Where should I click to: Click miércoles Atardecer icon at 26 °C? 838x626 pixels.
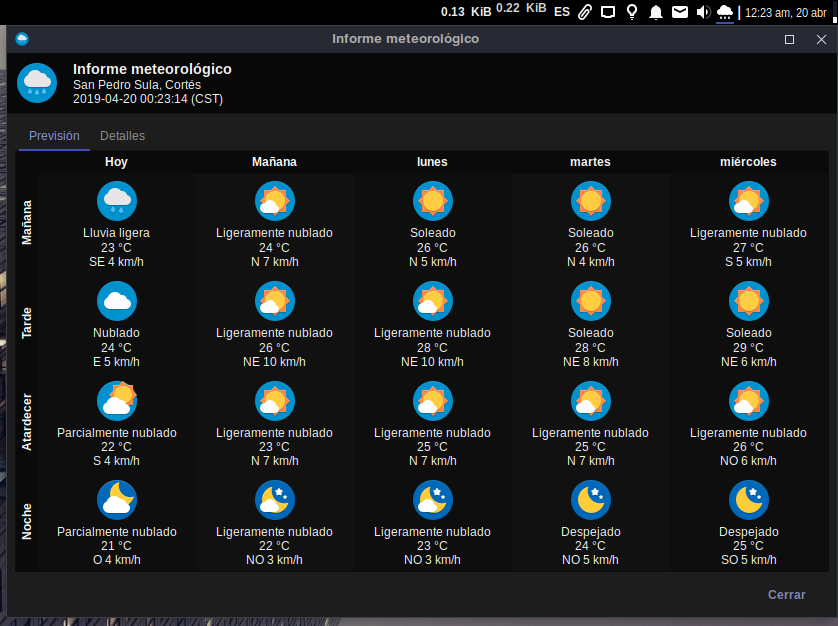[x=749, y=401]
